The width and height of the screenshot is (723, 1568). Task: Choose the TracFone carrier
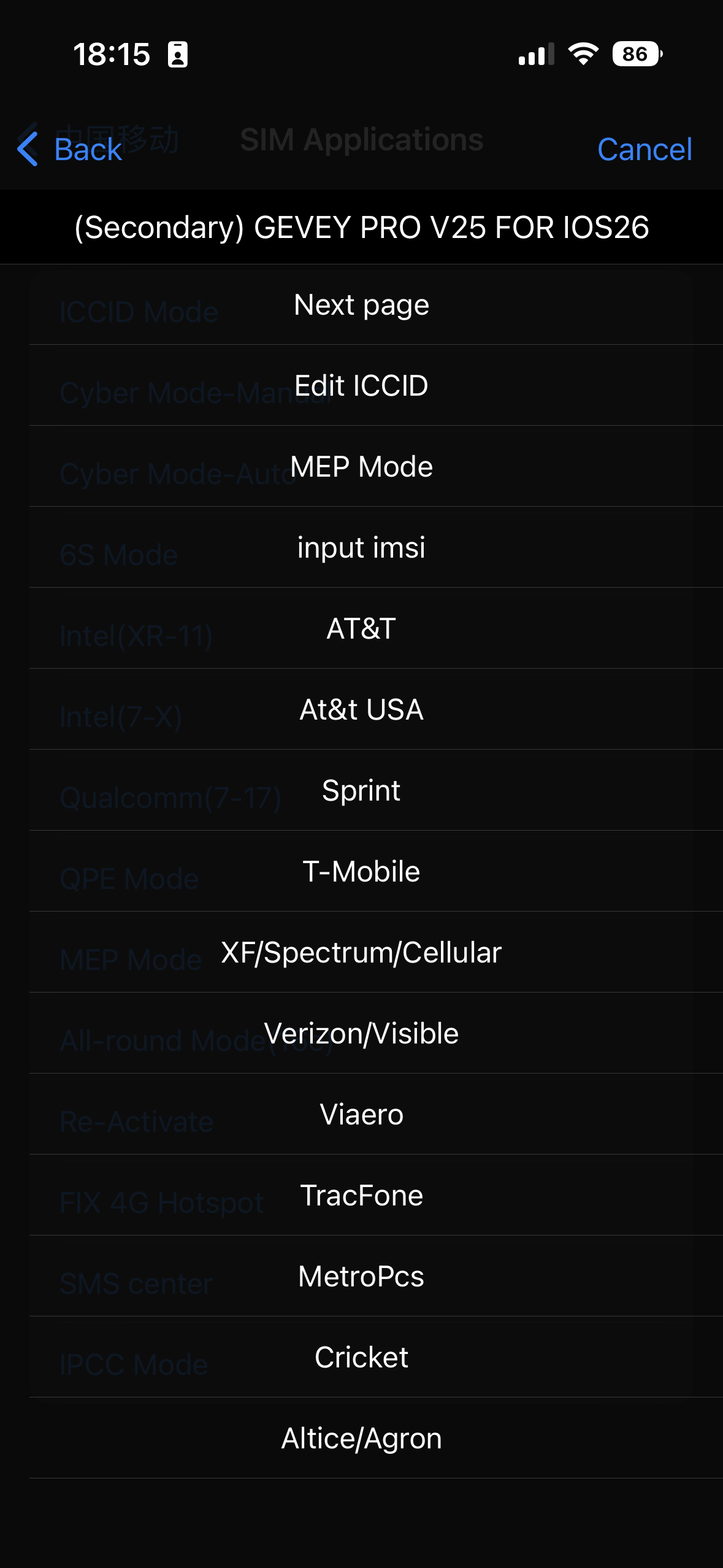click(361, 1196)
